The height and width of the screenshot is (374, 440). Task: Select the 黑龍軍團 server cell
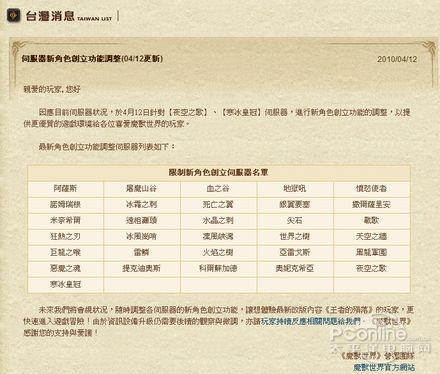(x=371, y=253)
